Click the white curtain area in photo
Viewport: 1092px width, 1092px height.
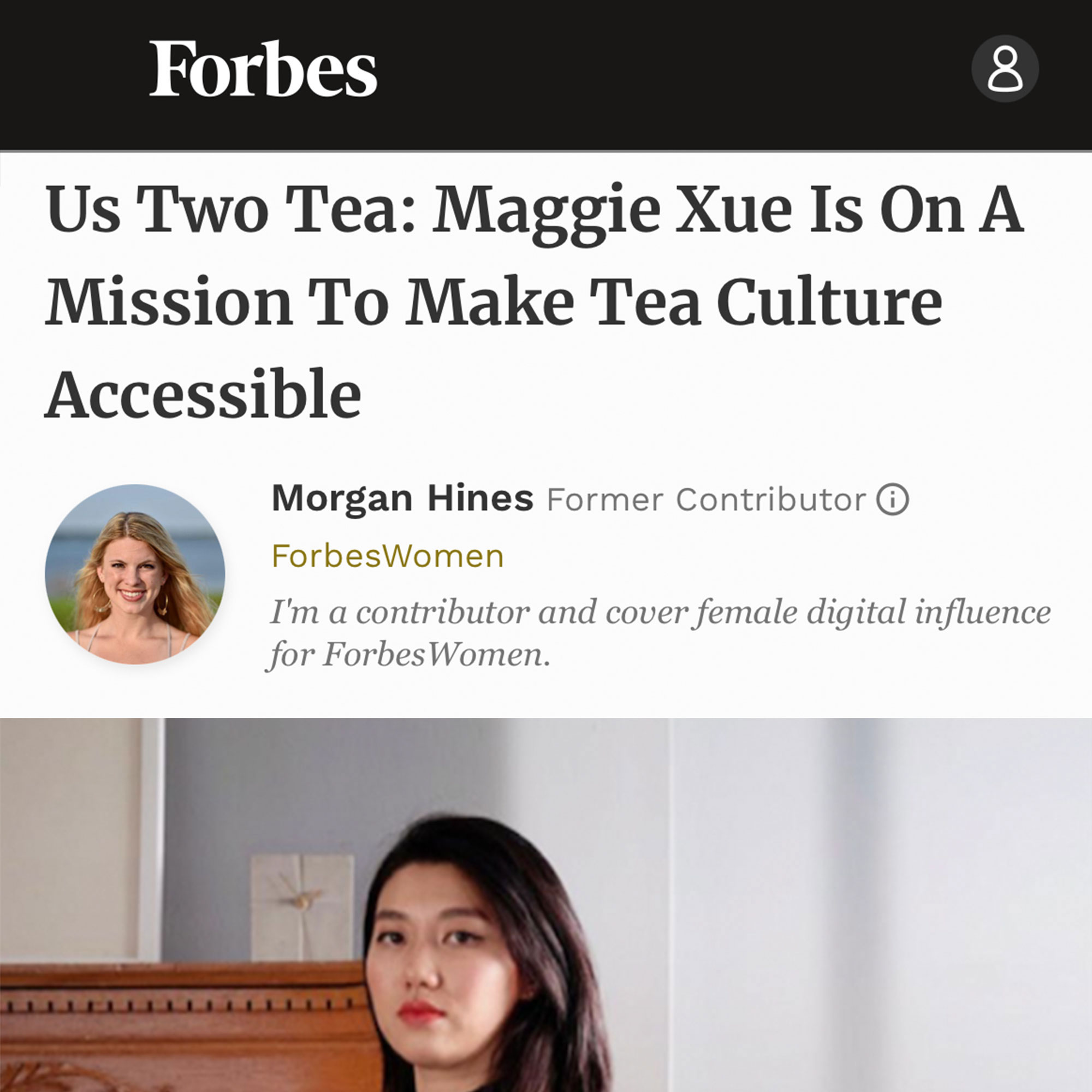click(876, 904)
